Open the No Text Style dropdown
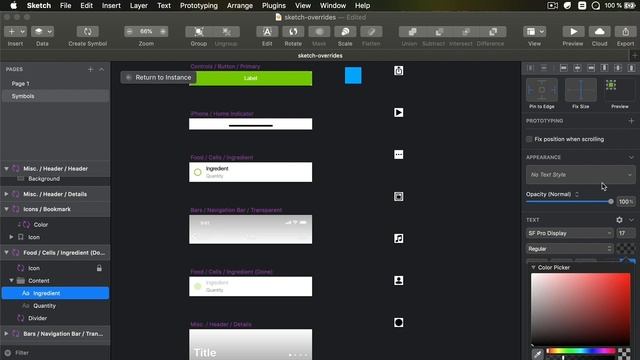Viewport: 640px width, 360px height. 580,174
